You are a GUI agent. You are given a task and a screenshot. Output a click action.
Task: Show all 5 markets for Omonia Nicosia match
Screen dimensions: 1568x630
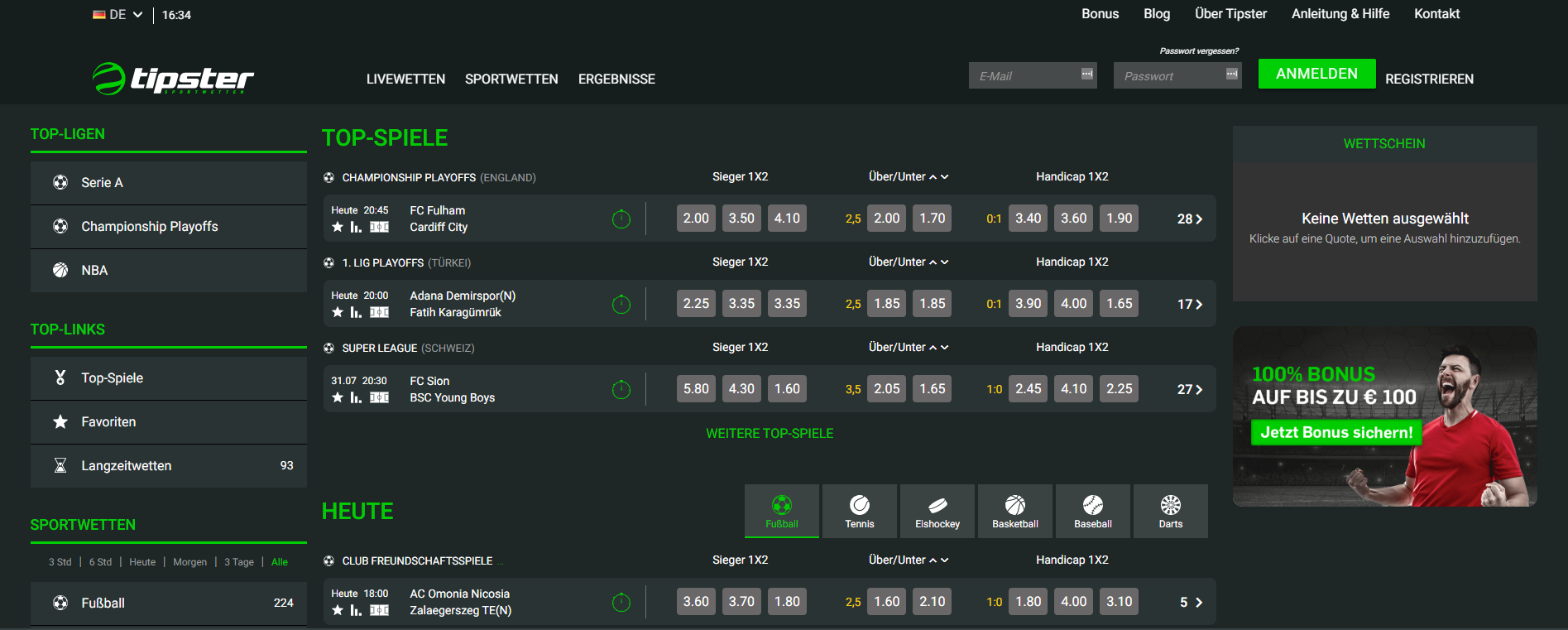pyautogui.click(x=1191, y=602)
